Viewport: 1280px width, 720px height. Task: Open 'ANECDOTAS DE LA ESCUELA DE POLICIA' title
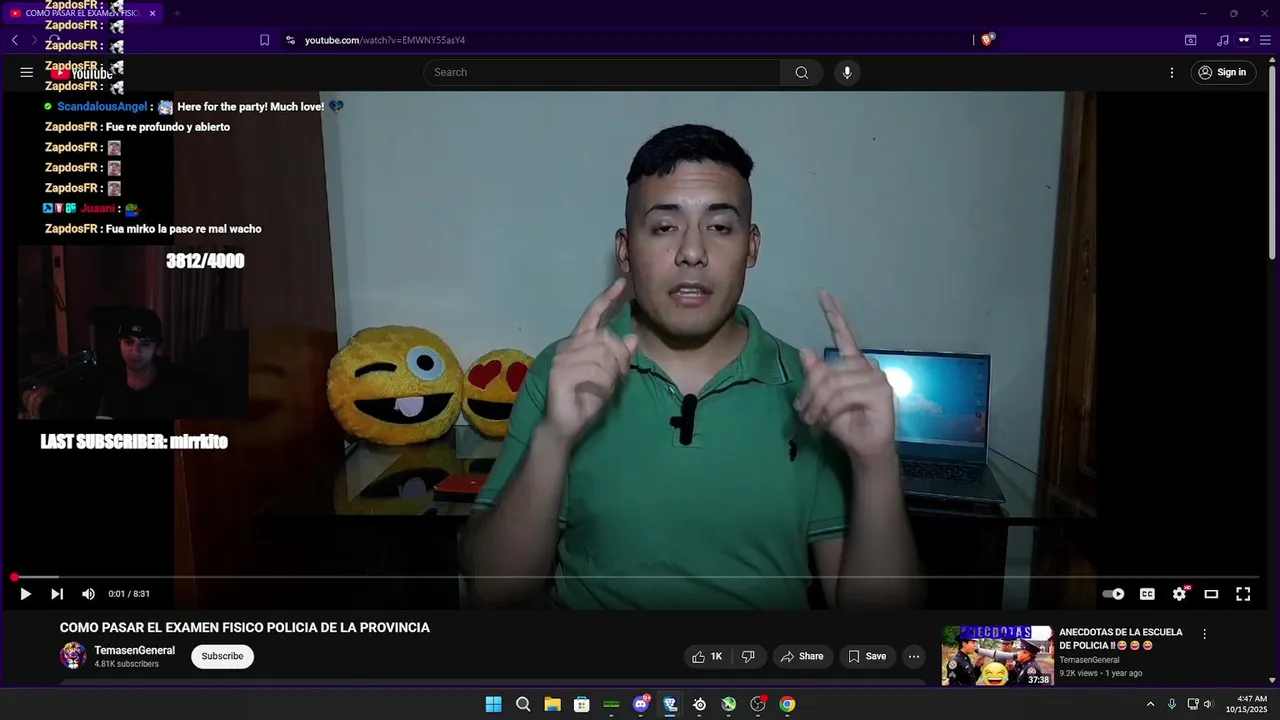pos(1121,639)
